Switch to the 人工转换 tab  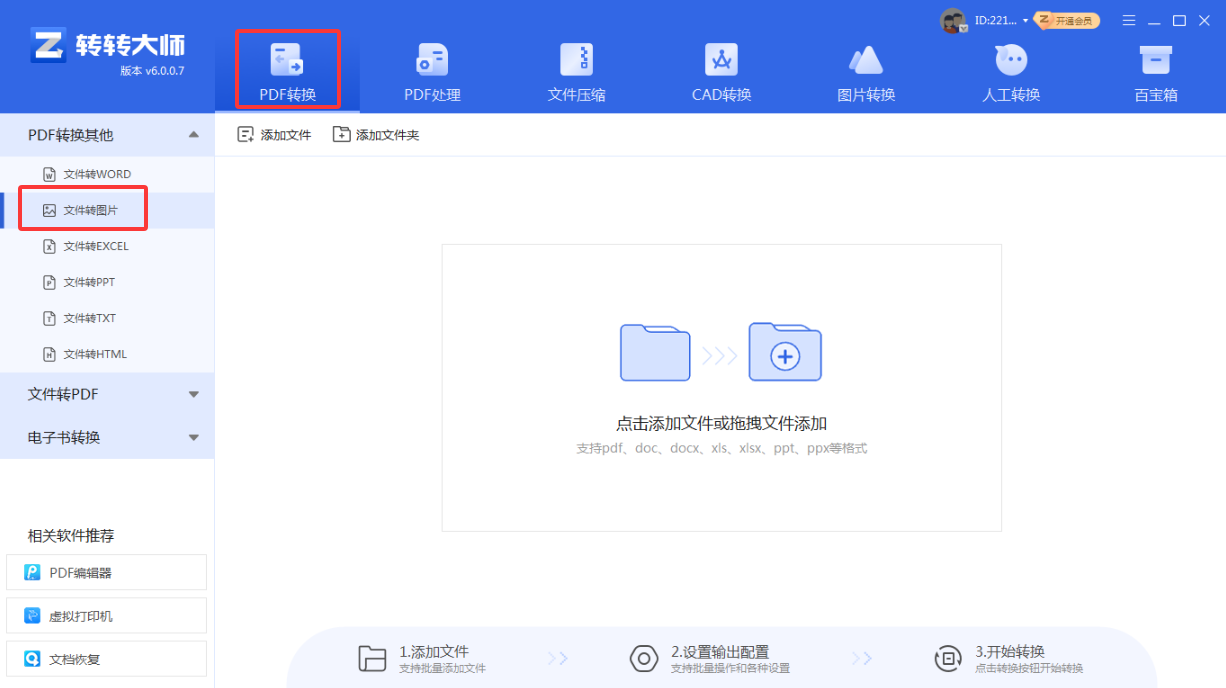coord(1011,71)
